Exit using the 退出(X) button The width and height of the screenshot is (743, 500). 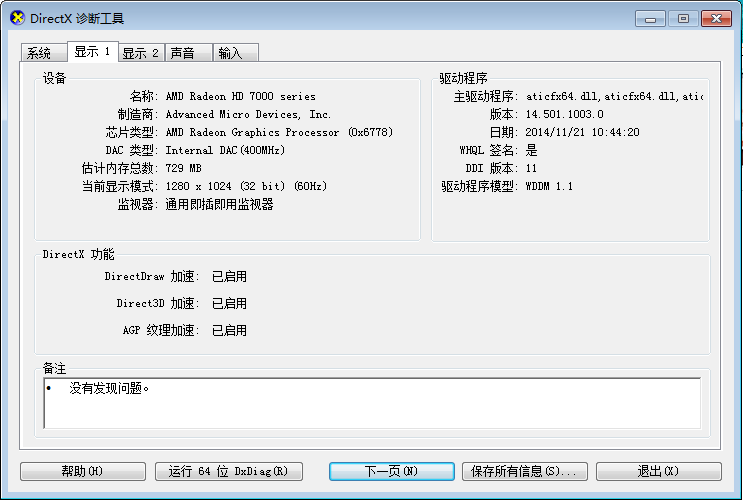coord(659,471)
